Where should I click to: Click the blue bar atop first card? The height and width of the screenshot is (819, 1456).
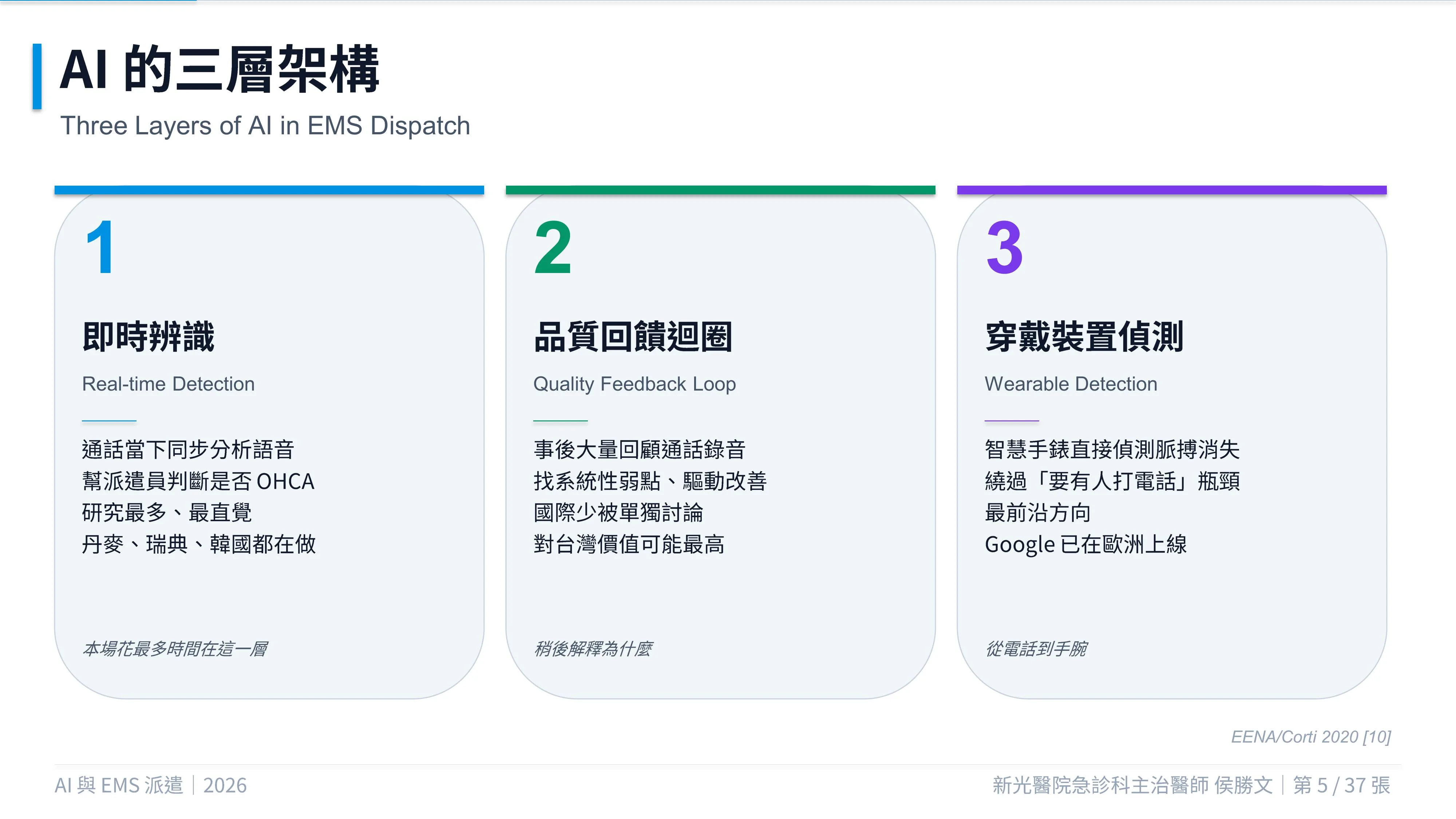pos(269,190)
